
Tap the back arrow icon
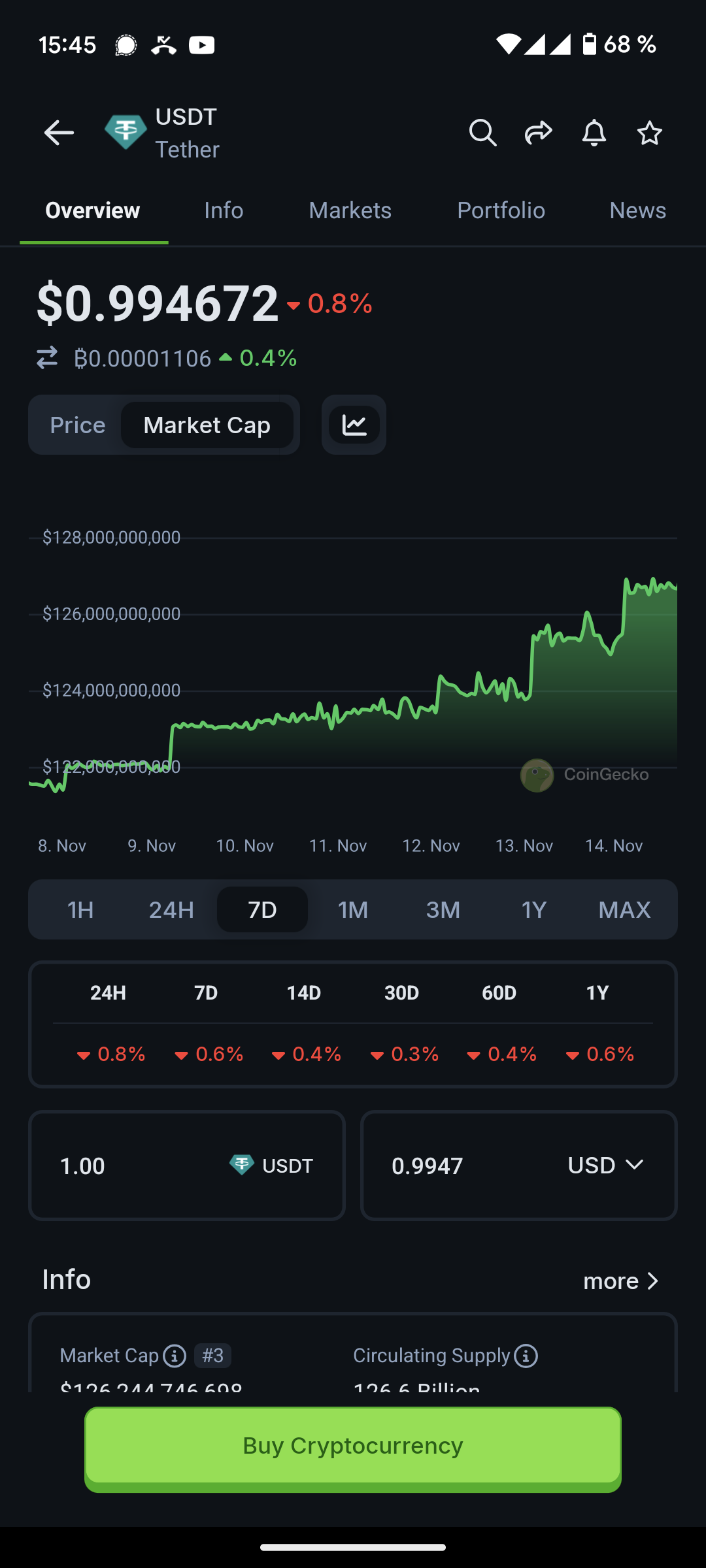pos(59,133)
